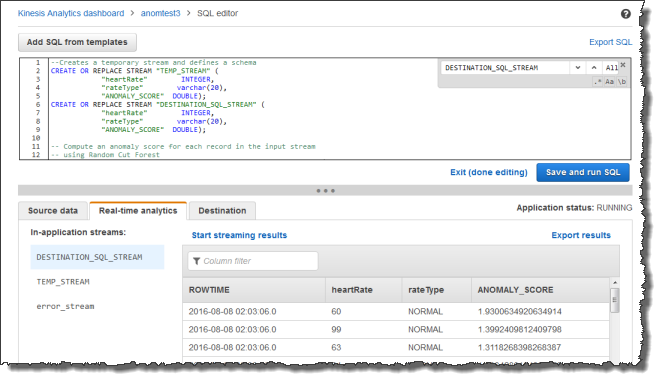Open Kinesis Analytics dashboard breadcrumb

(x=71, y=13)
